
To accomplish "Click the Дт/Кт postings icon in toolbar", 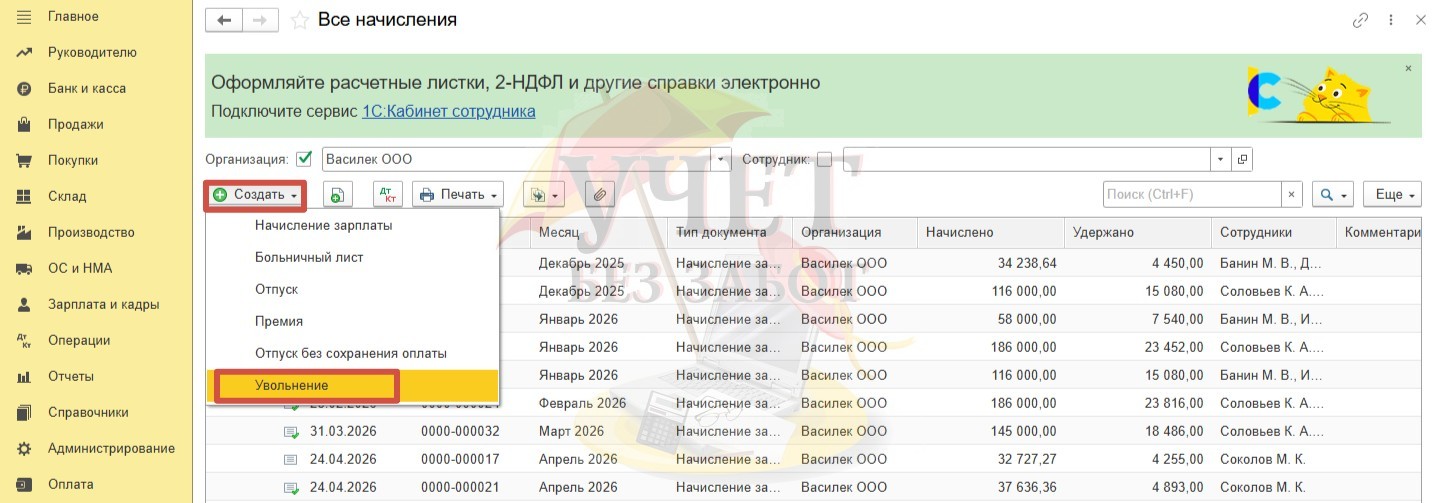I will pyautogui.click(x=388, y=195).
